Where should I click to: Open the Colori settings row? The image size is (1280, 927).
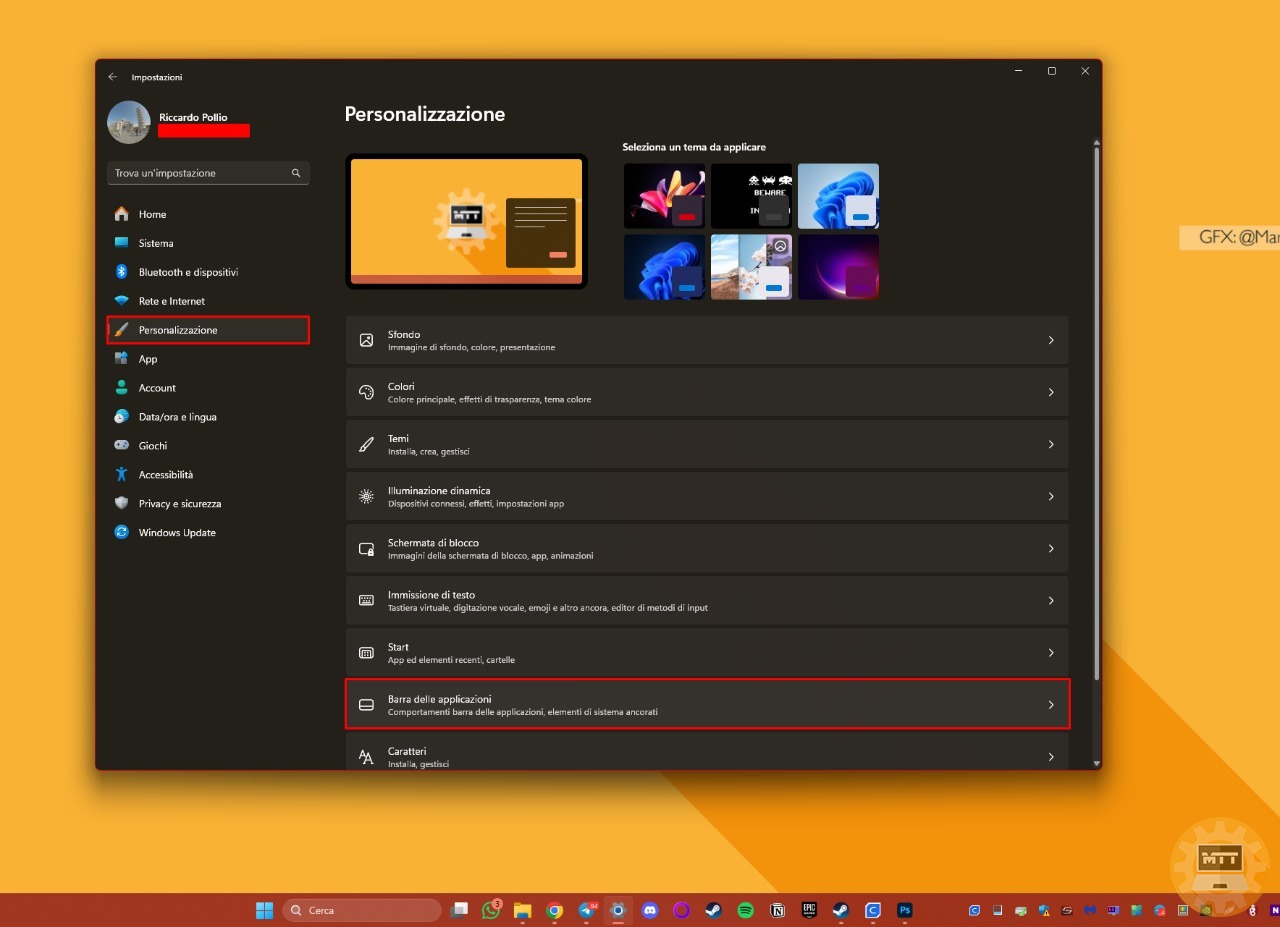[706, 393]
